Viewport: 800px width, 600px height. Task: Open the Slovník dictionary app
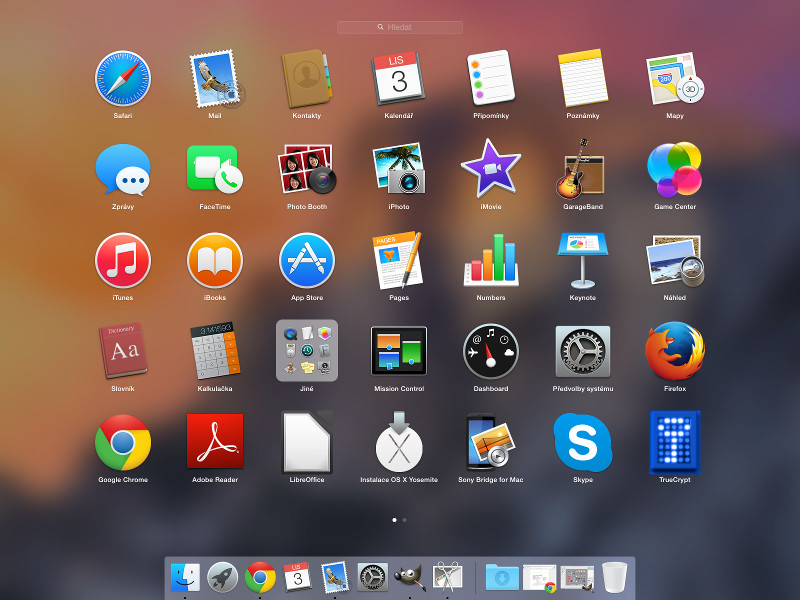point(123,351)
